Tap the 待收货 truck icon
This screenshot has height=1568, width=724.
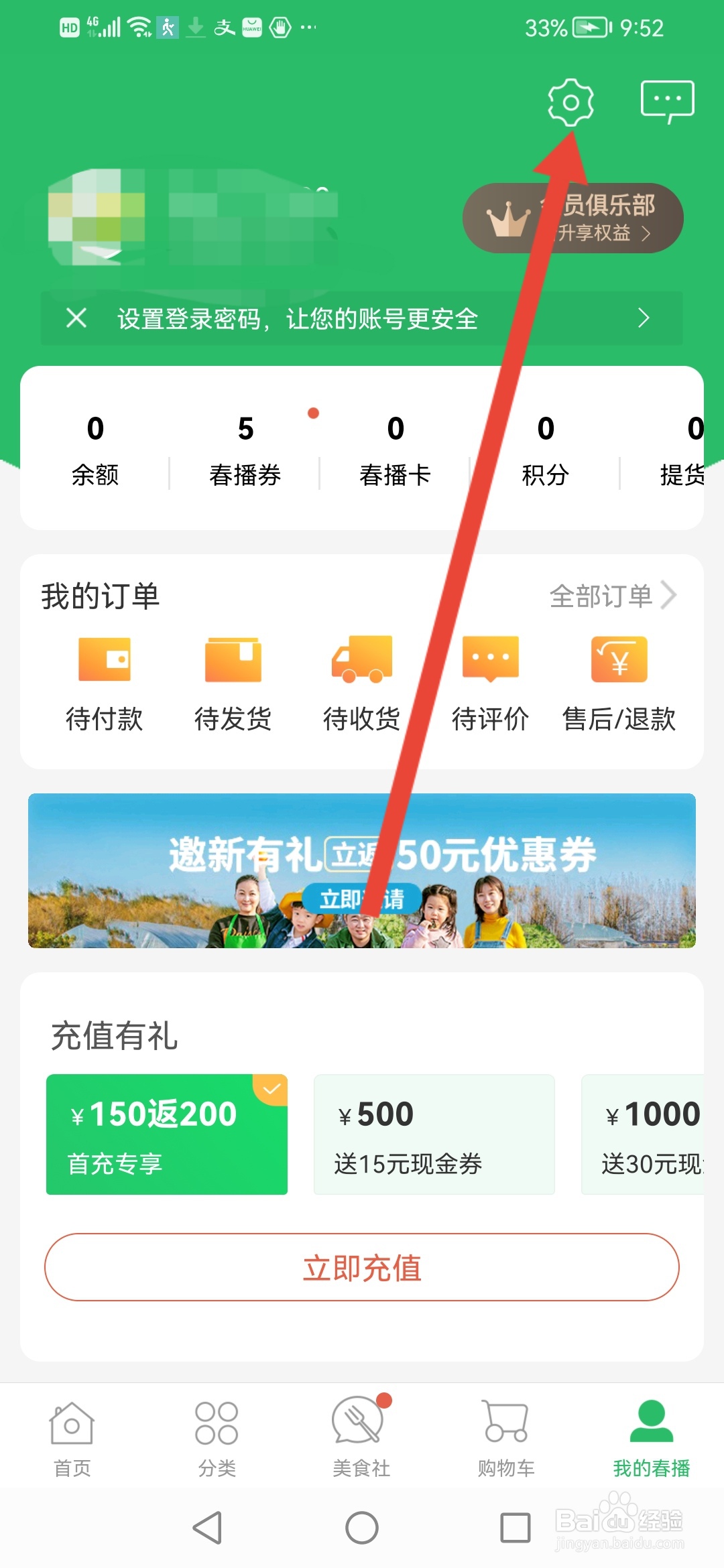click(362, 659)
